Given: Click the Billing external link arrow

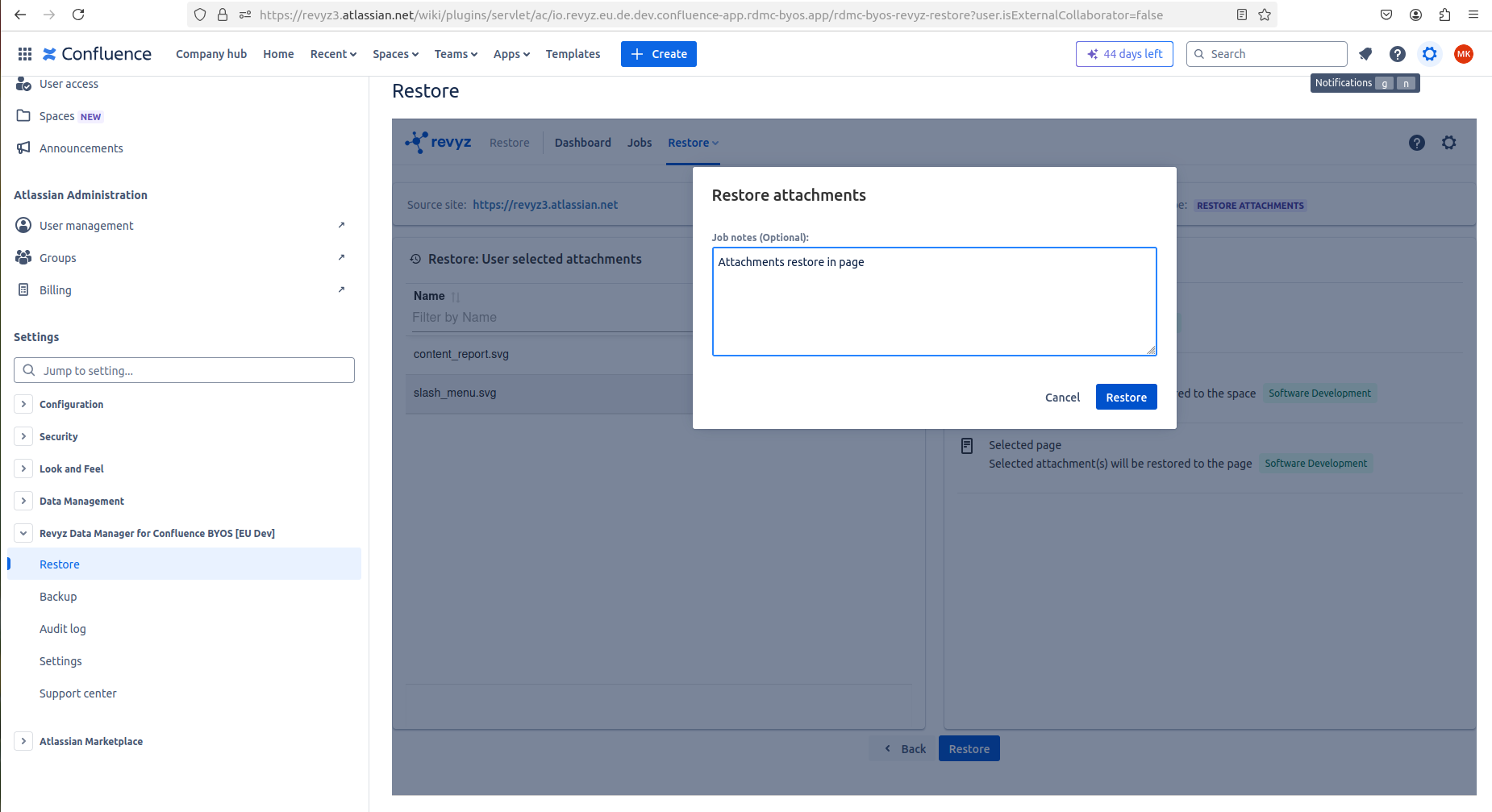Looking at the screenshot, I should pyautogui.click(x=341, y=289).
